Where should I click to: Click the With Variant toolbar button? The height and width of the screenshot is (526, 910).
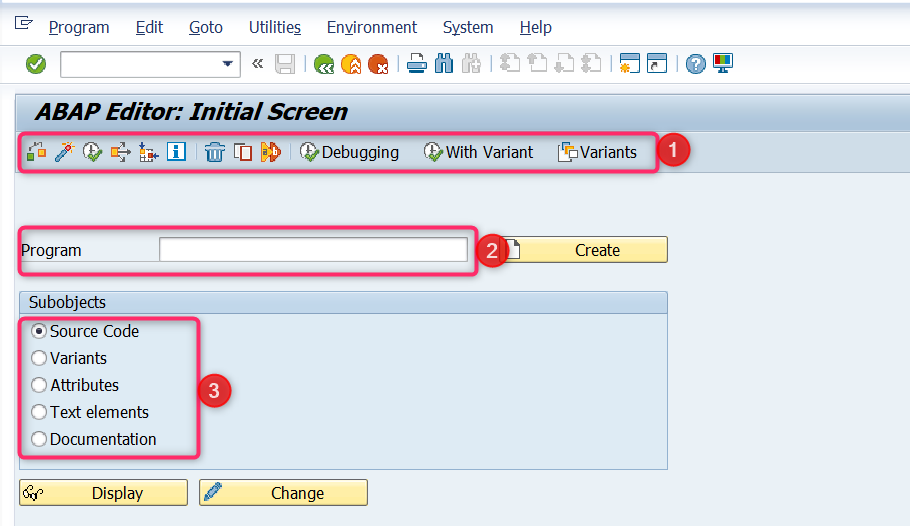478,152
